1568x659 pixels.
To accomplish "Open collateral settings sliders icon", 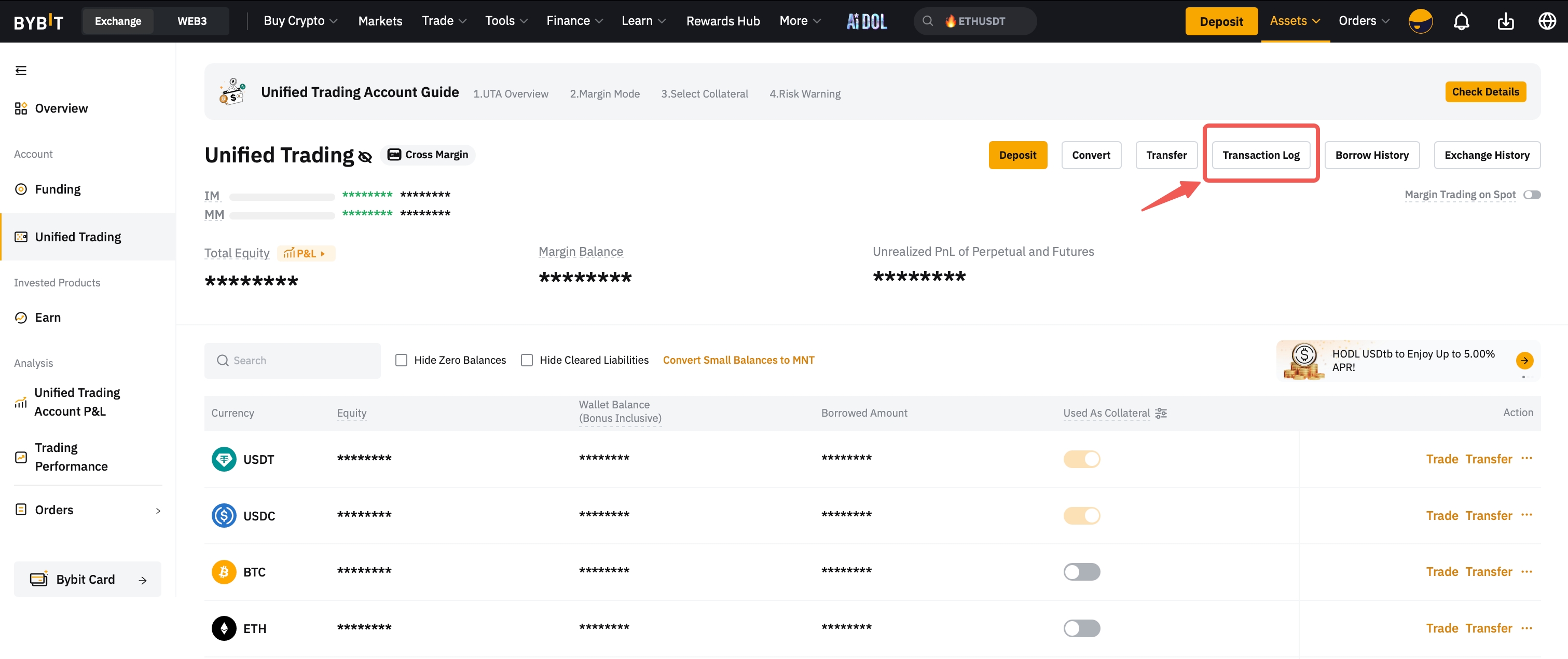I will [x=1161, y=413].
